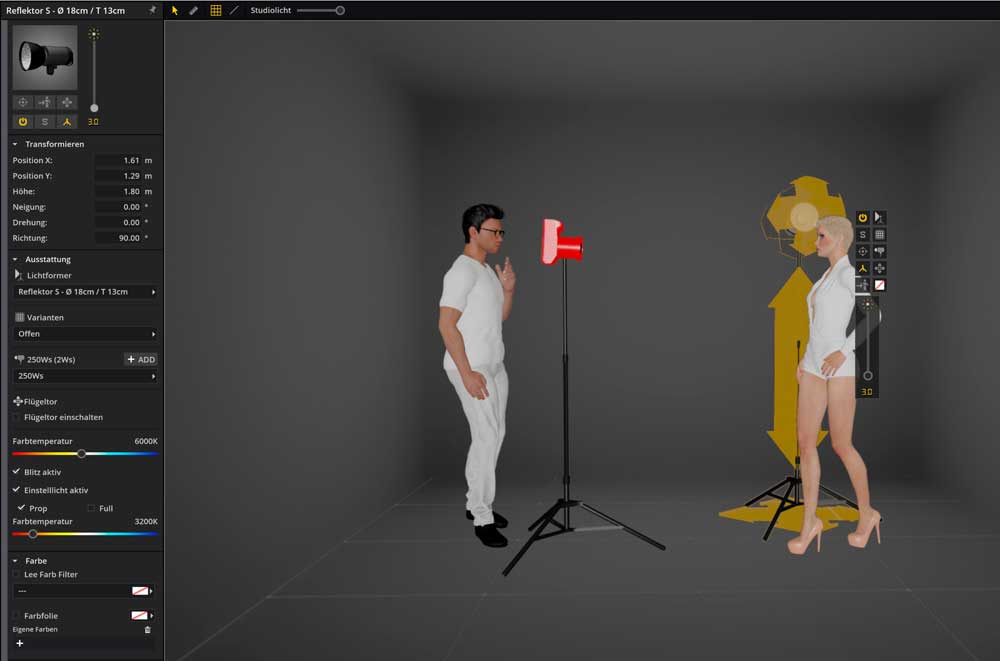Collapse the Farbe section

tap(15, 561)
